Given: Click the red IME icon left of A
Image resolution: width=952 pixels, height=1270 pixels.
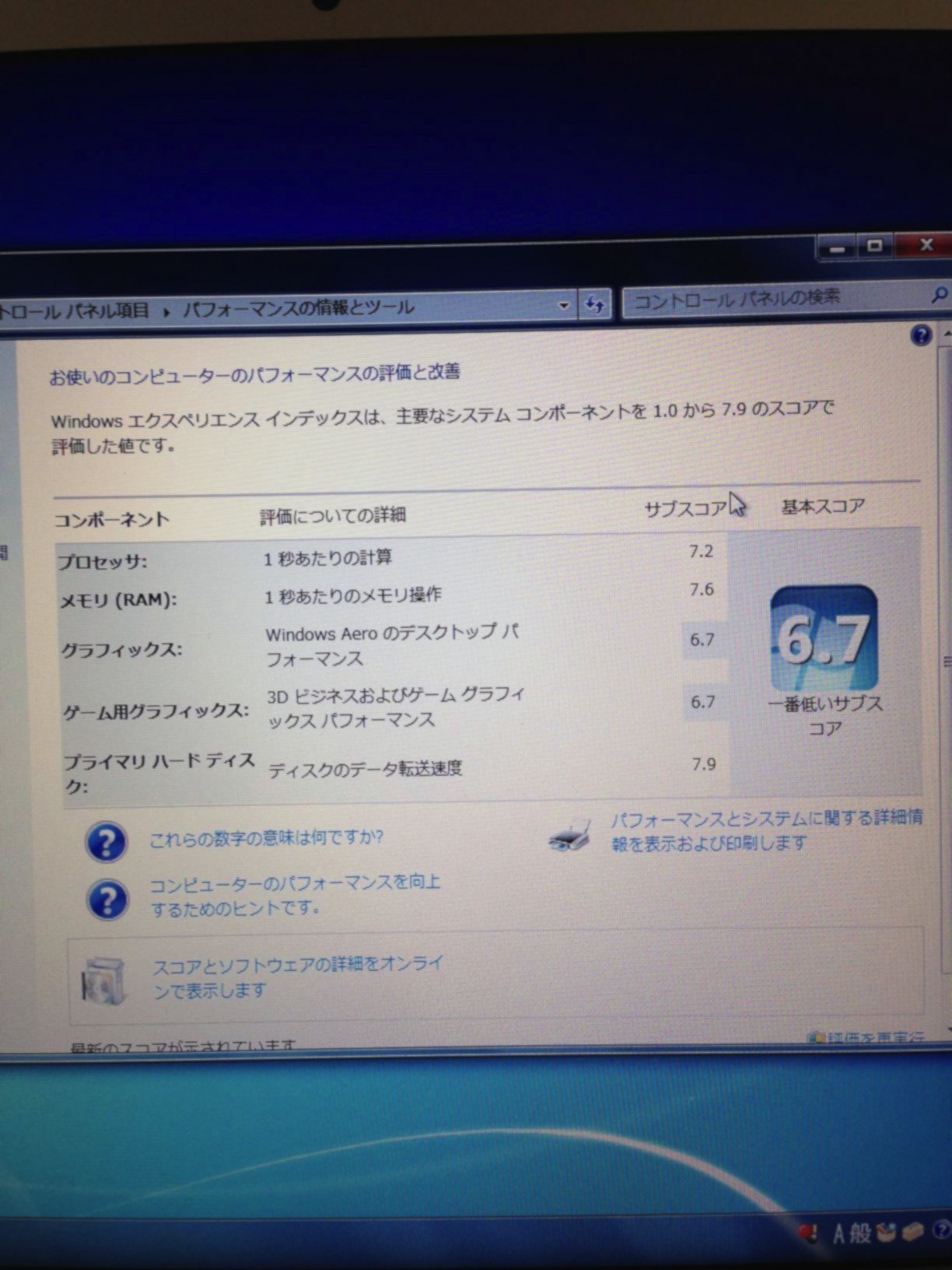Looking at the screenshot, I should tap(809, 1233).
